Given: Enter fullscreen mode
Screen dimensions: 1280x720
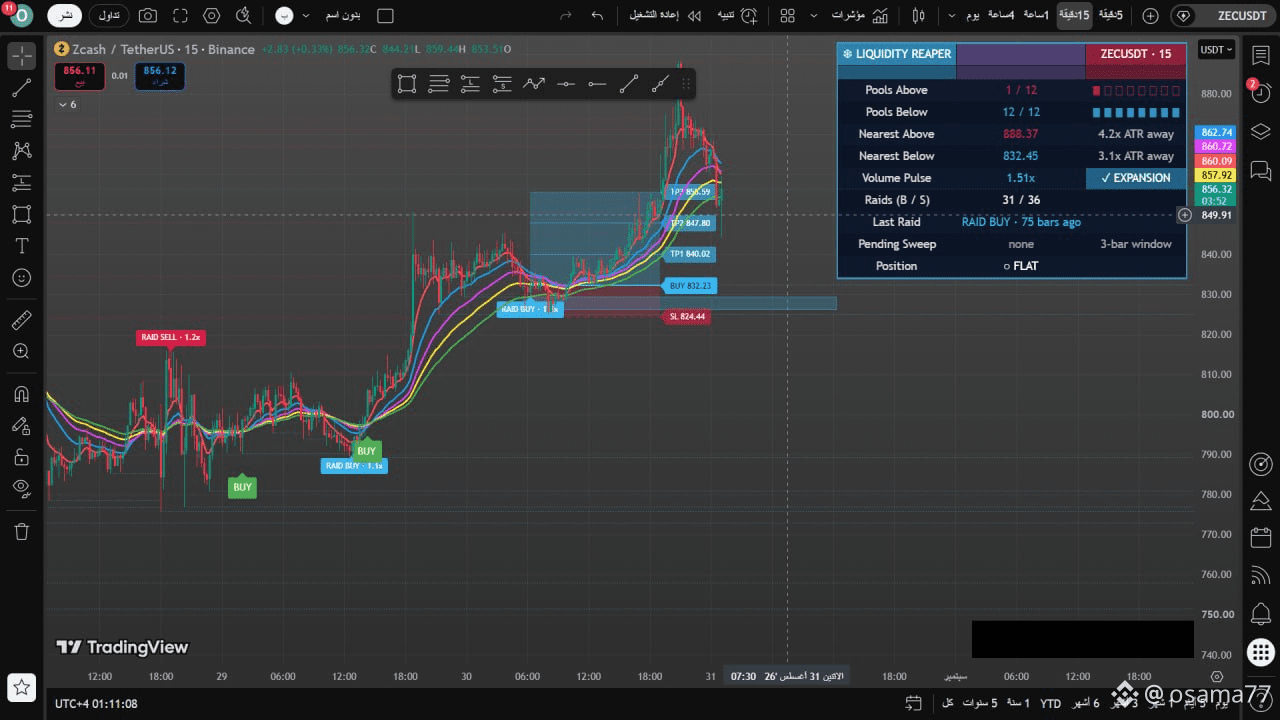Looking at the screenshot, I should (x=180, y=16).
